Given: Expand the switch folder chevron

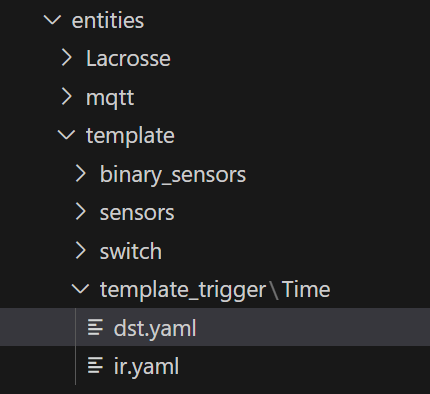Looking at the screenshot, I should point(81,250).
